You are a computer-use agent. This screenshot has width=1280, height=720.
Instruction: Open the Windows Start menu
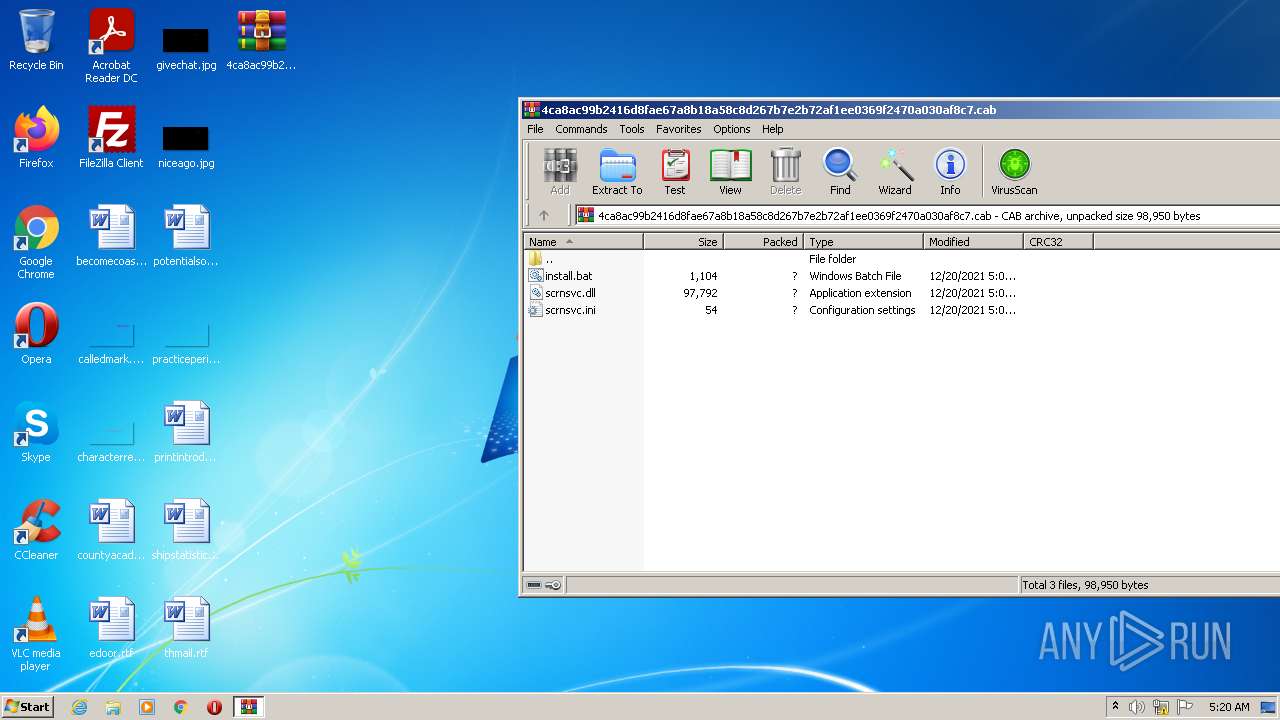point(27,706)
